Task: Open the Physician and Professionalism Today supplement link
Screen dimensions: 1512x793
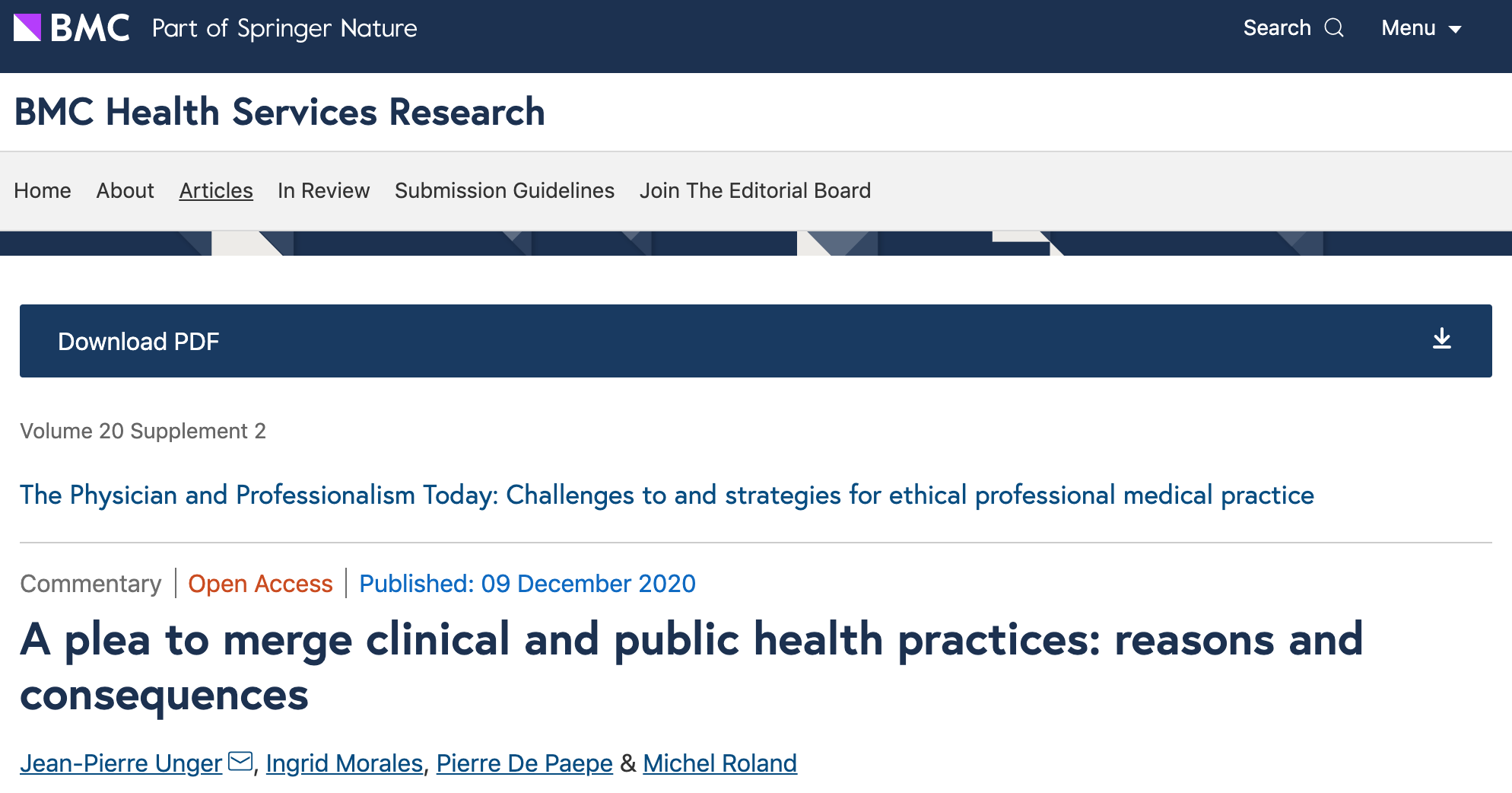Action: pyautogui.click(x=667, y=495)
